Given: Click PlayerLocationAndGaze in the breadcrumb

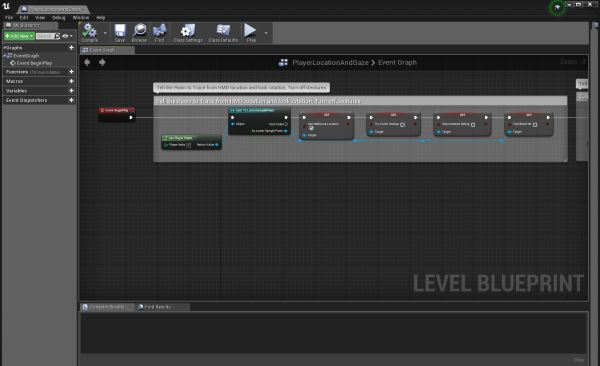Looking at the screenshot, I should (x=330, y=62).
